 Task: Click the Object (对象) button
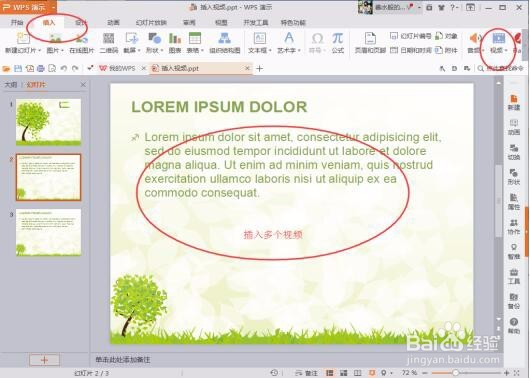click(446, 36)
